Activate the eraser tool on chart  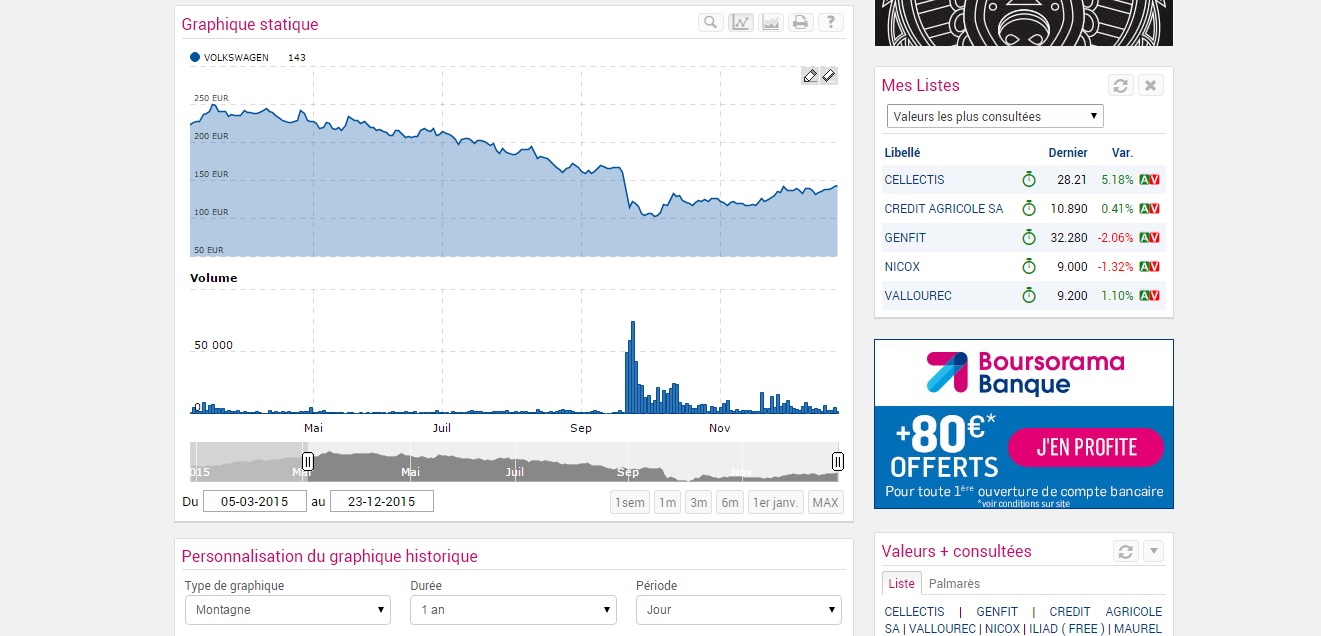pyautogui.click(x=829, y=76)
